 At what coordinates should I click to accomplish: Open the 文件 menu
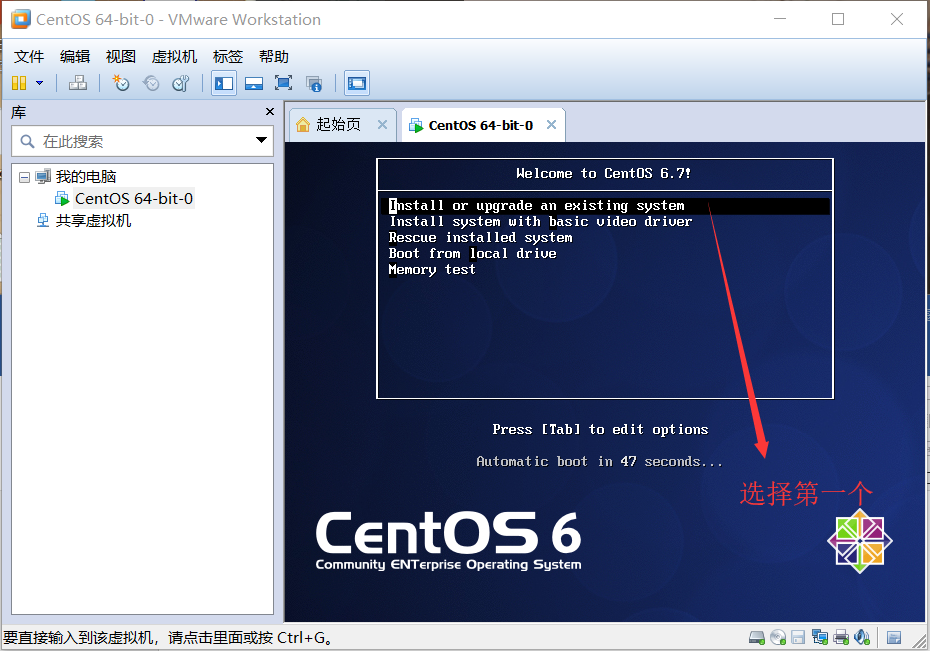click(29, 56)
